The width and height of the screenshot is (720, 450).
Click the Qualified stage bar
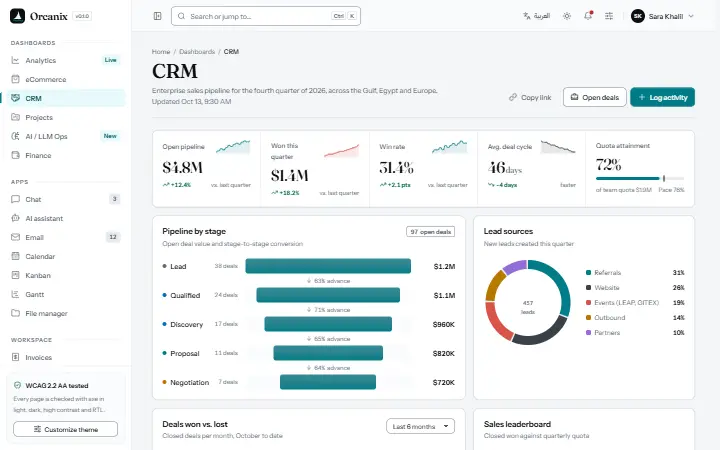(x=328, y=295)
